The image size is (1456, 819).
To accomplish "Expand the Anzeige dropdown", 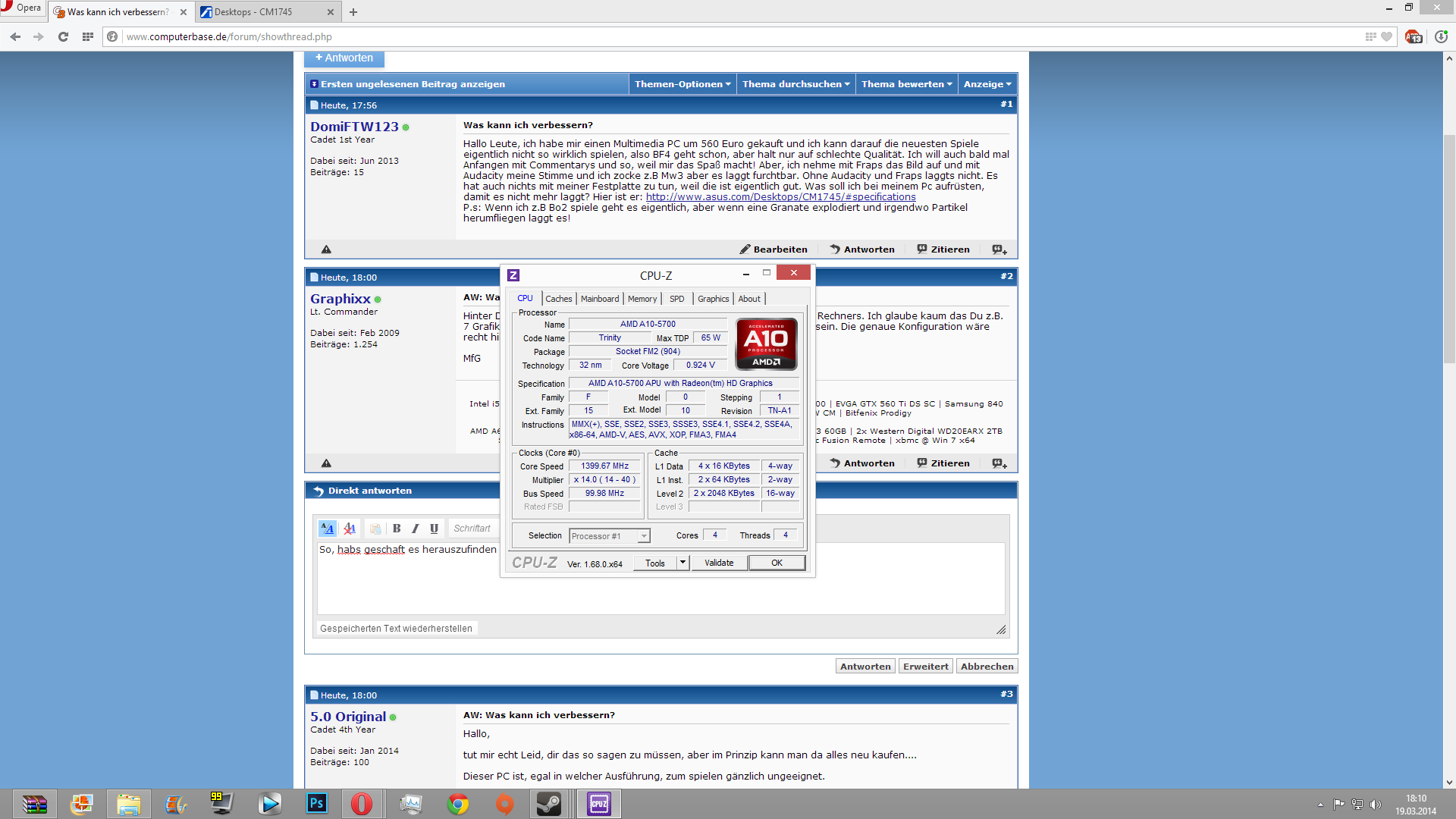I will [987, 84].
